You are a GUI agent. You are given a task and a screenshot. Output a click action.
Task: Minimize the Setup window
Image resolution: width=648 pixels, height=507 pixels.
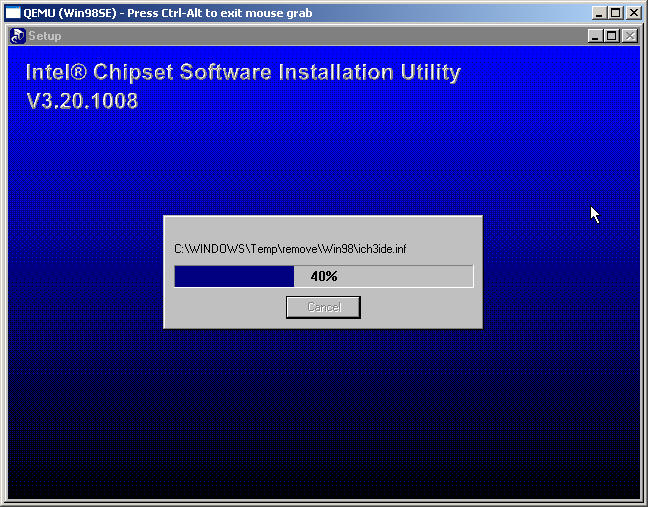click(596, 36)
